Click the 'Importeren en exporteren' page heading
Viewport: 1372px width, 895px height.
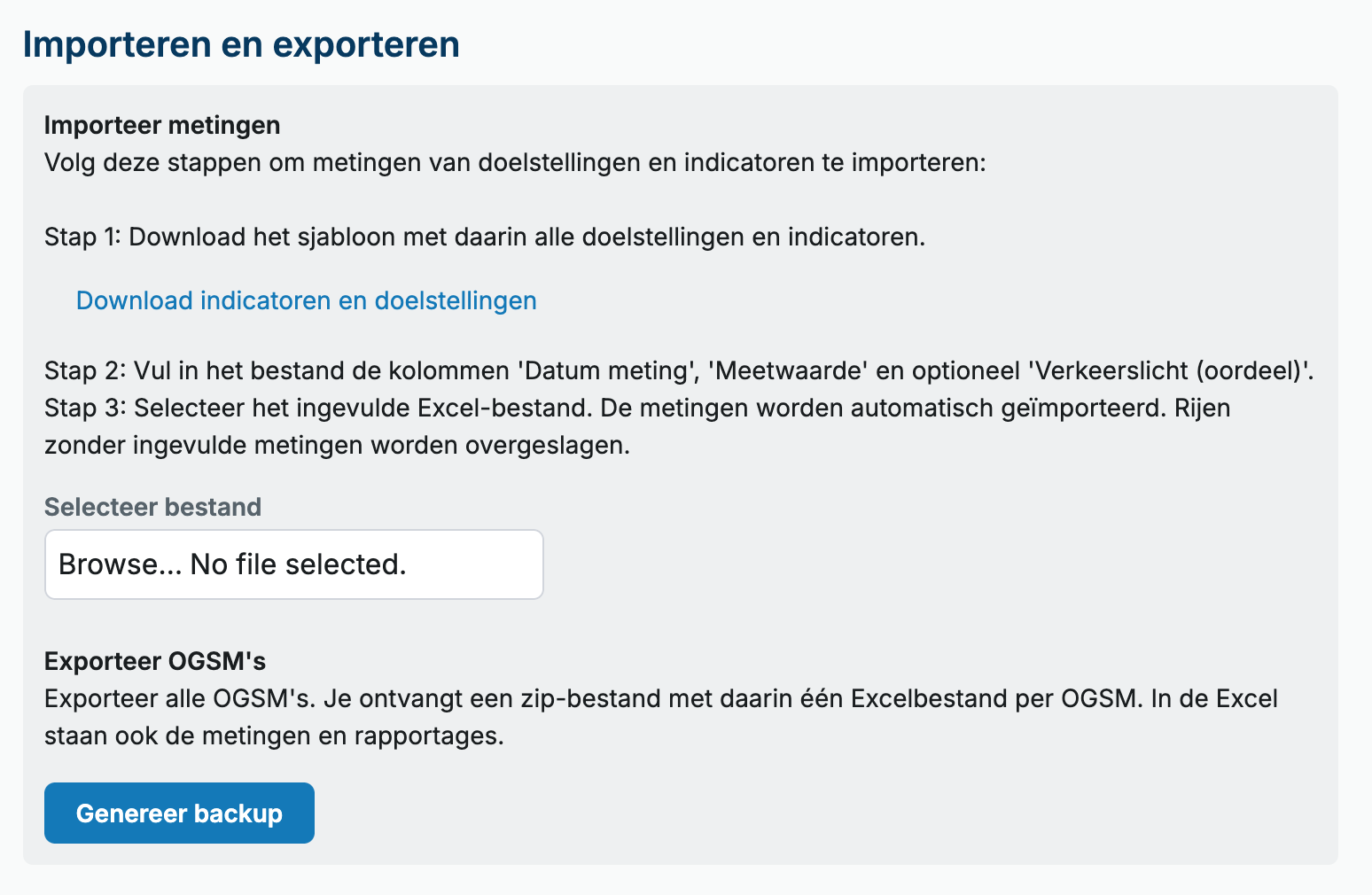[x=241, y=43]
